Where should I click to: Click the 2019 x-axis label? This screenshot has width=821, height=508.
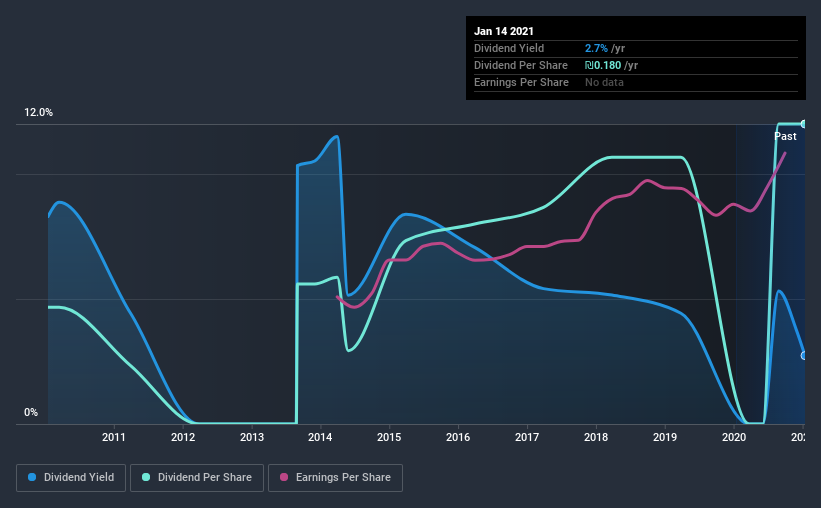(x=665, y=437)
